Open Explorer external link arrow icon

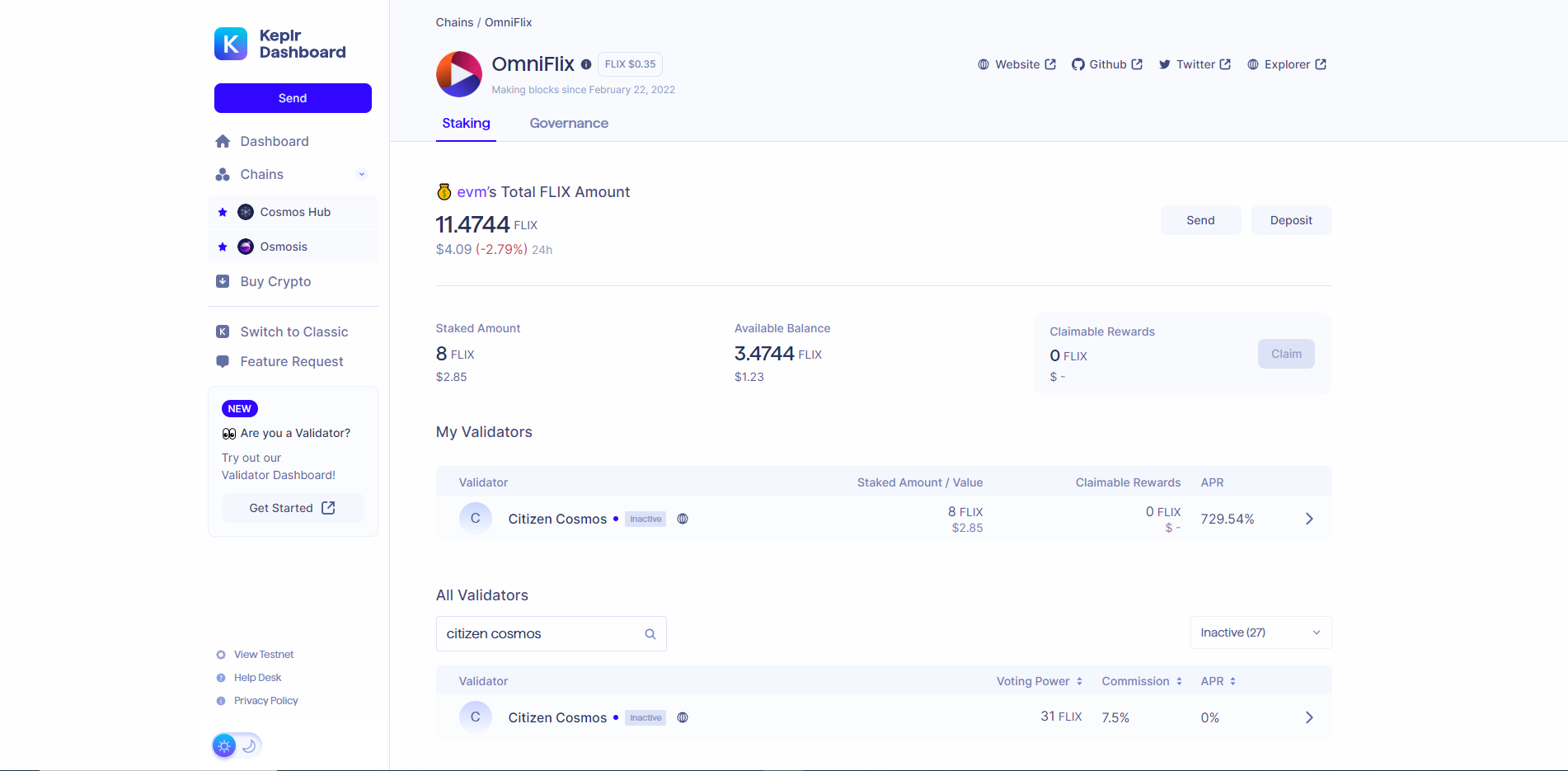1321,64
